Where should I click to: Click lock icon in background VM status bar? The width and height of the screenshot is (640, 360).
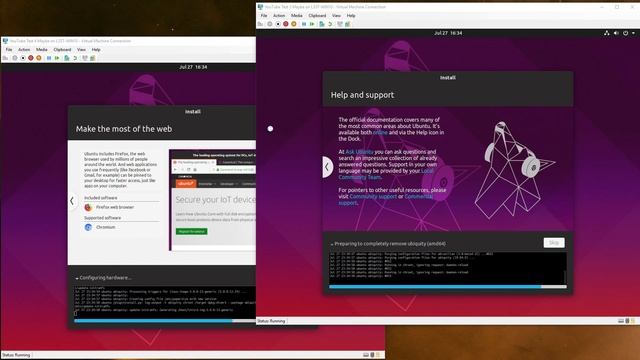378,355
